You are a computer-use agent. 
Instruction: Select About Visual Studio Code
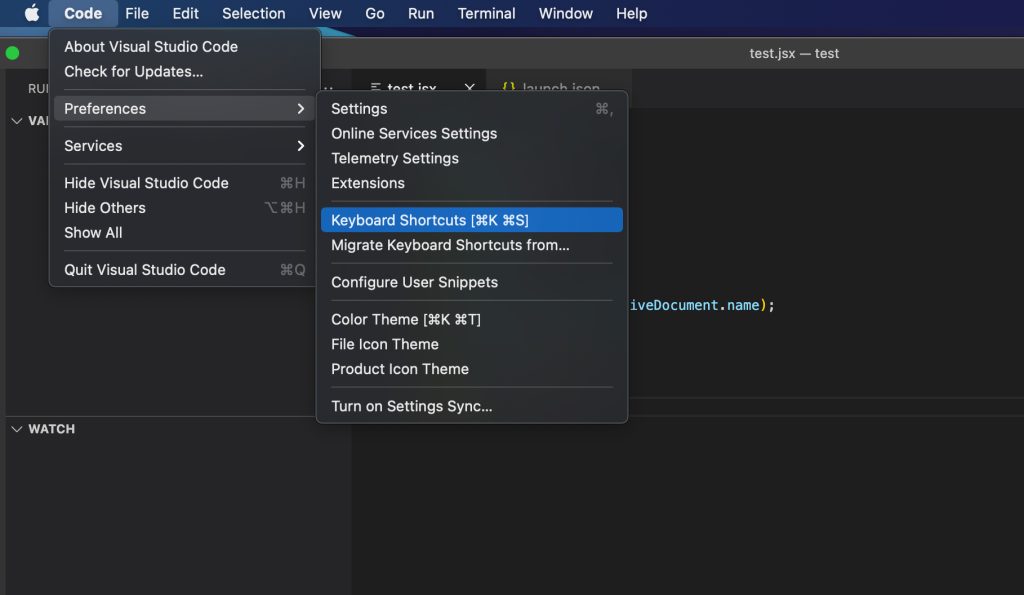tap(151, 46)
